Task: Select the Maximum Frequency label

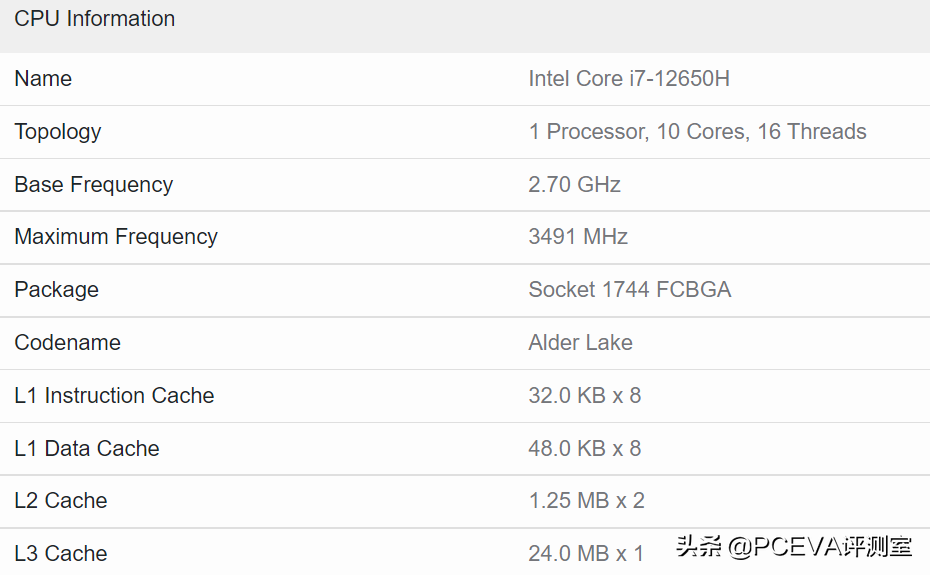Action: pos(116,237)
